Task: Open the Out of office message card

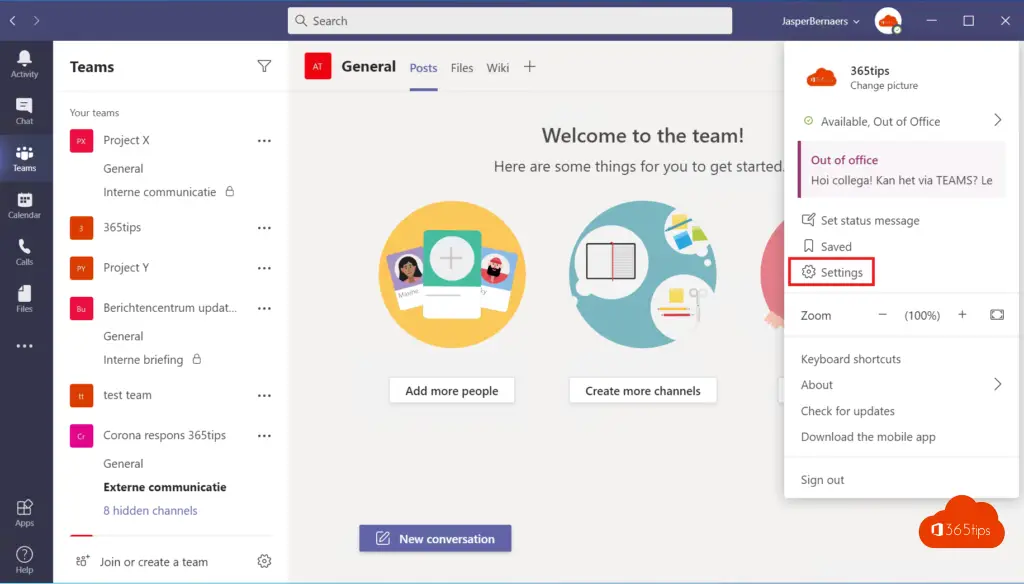Action: [902, 170]
